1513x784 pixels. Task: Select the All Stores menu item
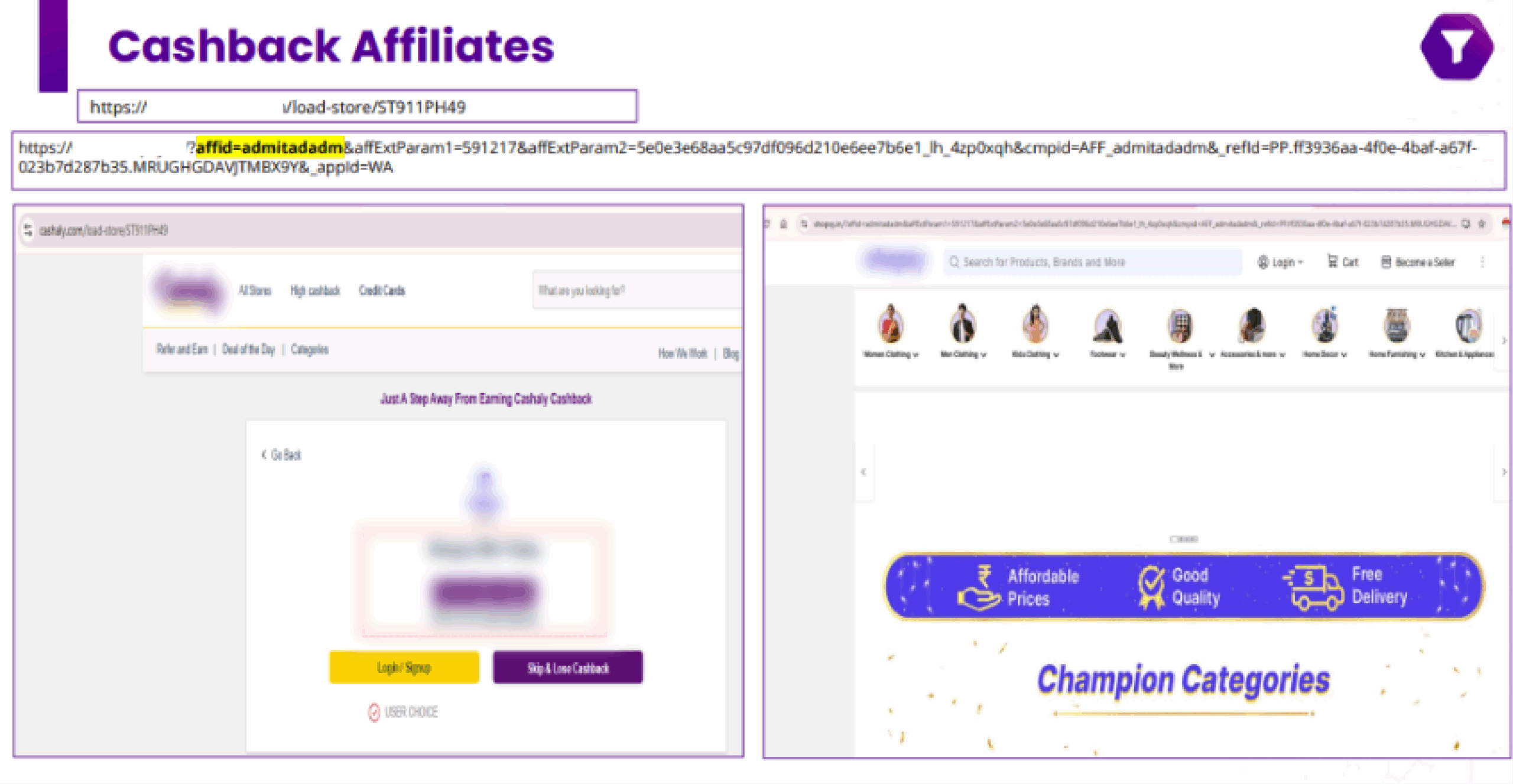click(x=254, y=290)
